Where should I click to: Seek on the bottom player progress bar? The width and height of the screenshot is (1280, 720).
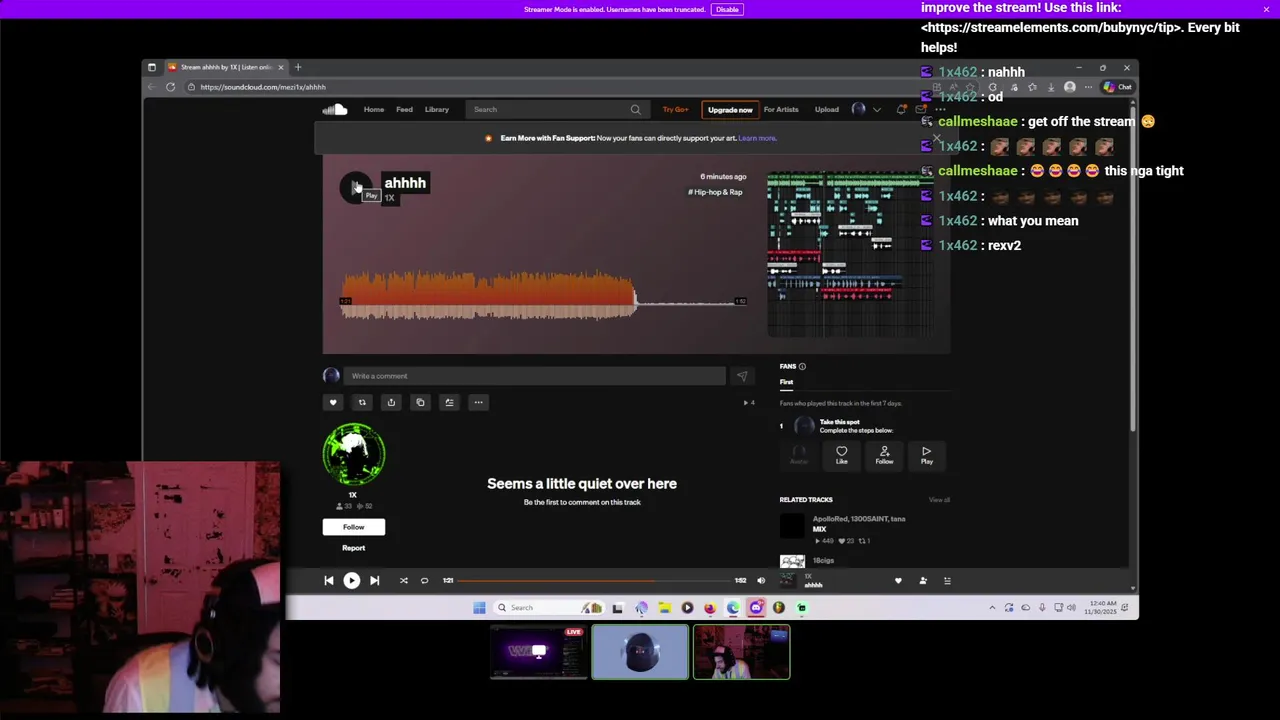pyautogui.click(x=594, y=580)
